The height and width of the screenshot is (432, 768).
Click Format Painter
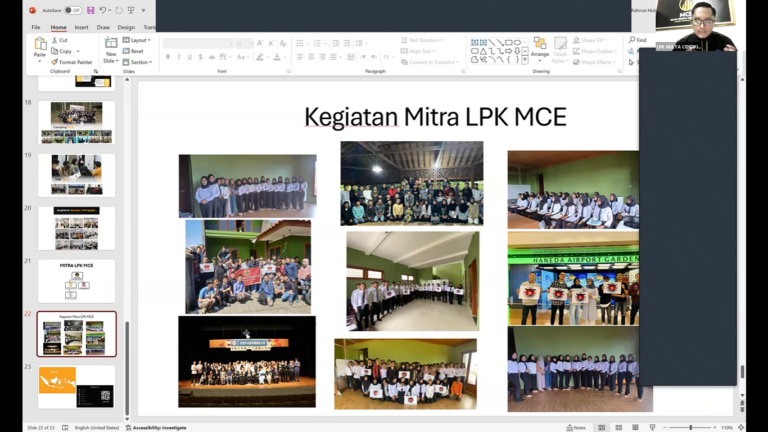point(72,62)
